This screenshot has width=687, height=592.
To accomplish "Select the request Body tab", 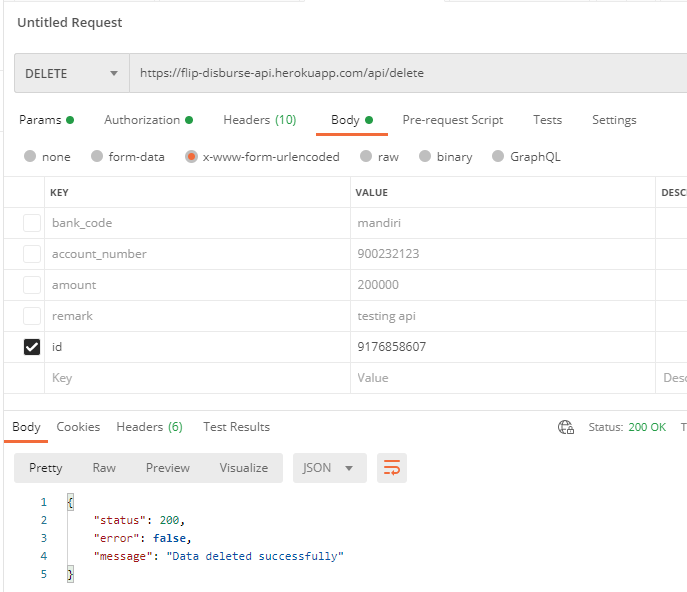I will click(x=352, y=120).
